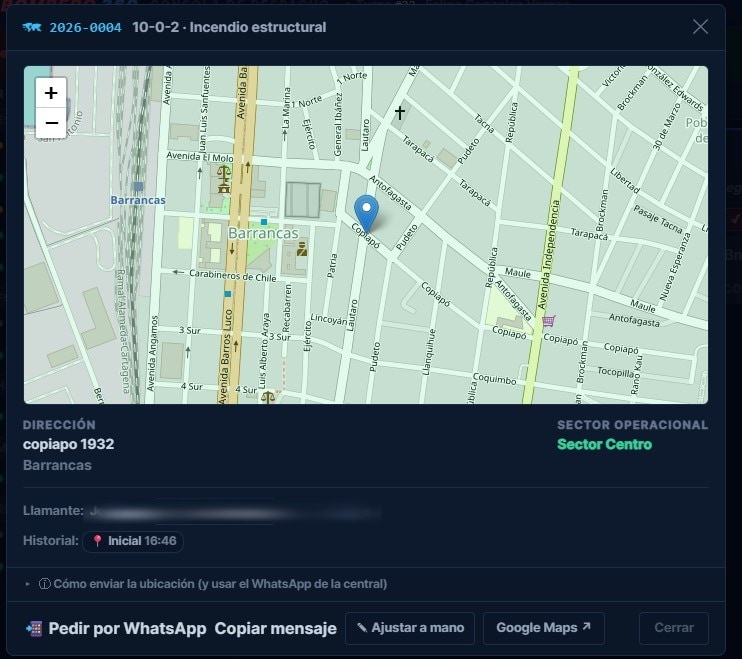Click '10-0-2 · Incendio estructural' title
742x659 pixels.
pyautogui.click(x=230, y=27)
